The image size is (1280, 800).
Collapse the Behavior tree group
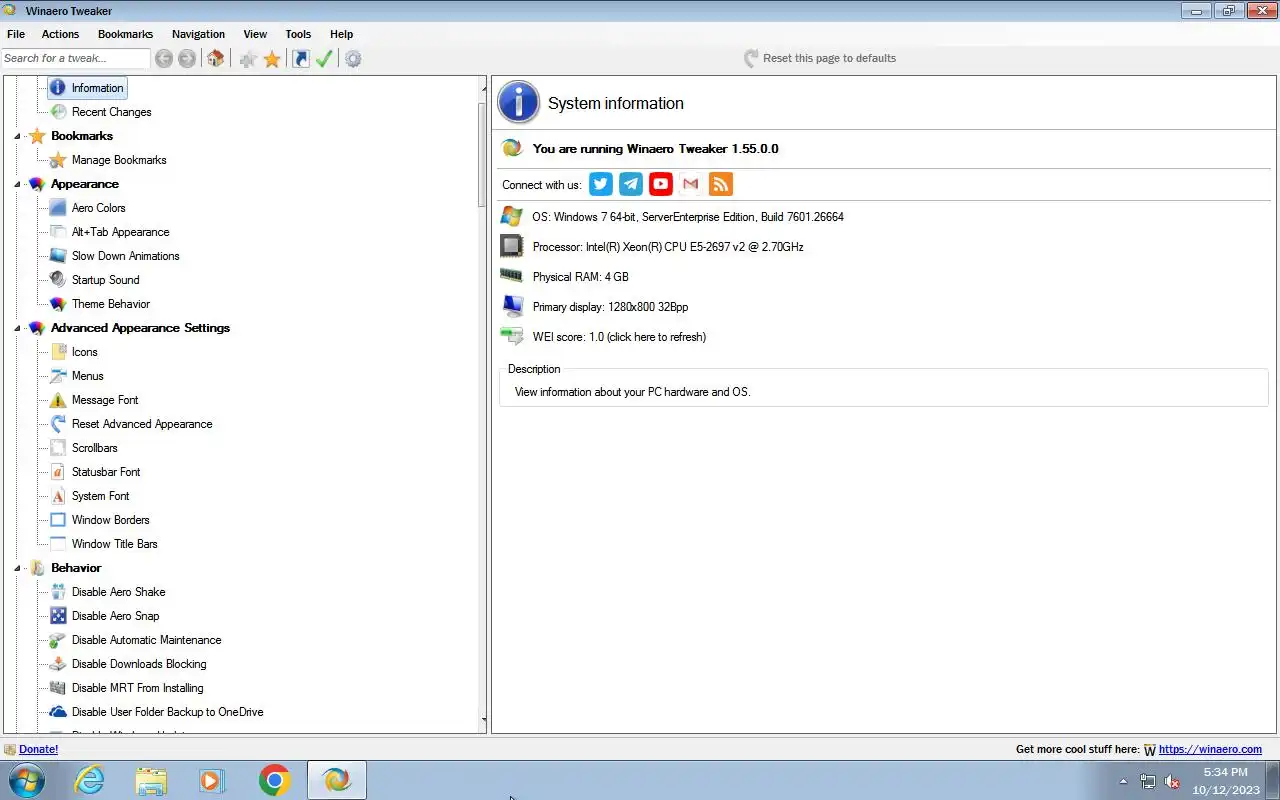pyautogui.click(x=17, y=568)
